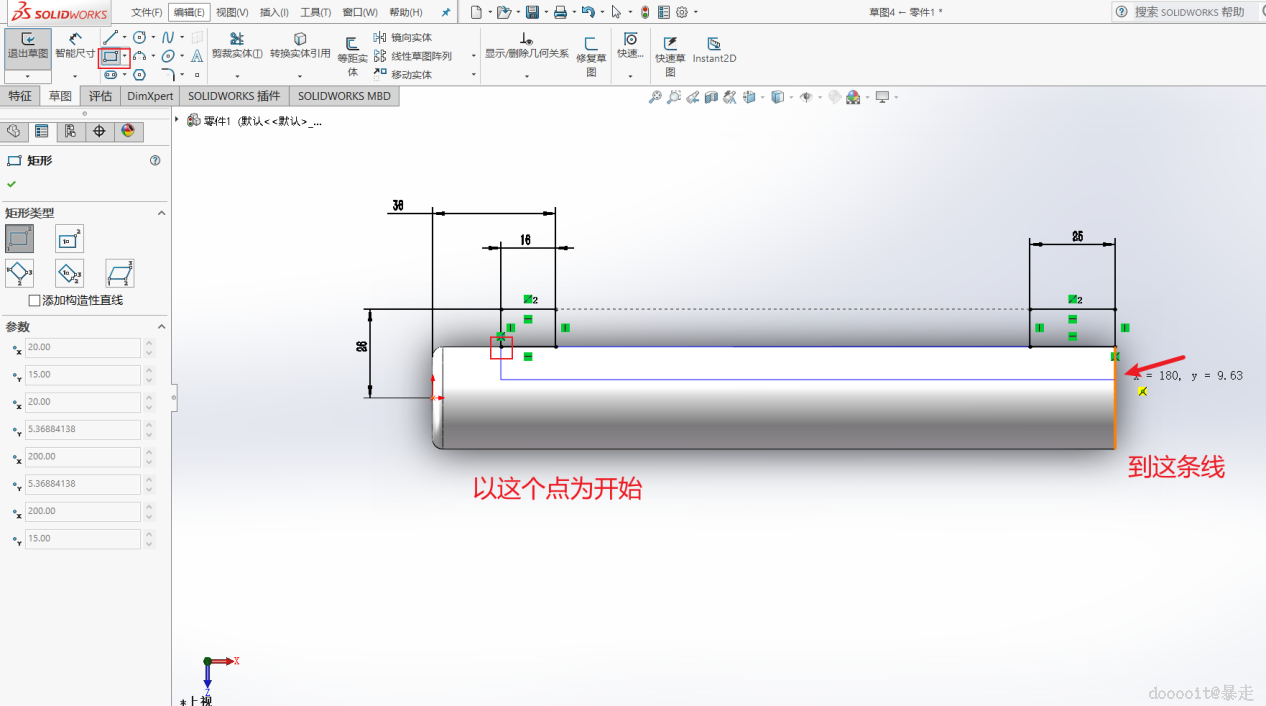Open the 视图(V) menu
Image resolution: width=1266 pixels, height=706 pixels.
[x=232, y=12]
